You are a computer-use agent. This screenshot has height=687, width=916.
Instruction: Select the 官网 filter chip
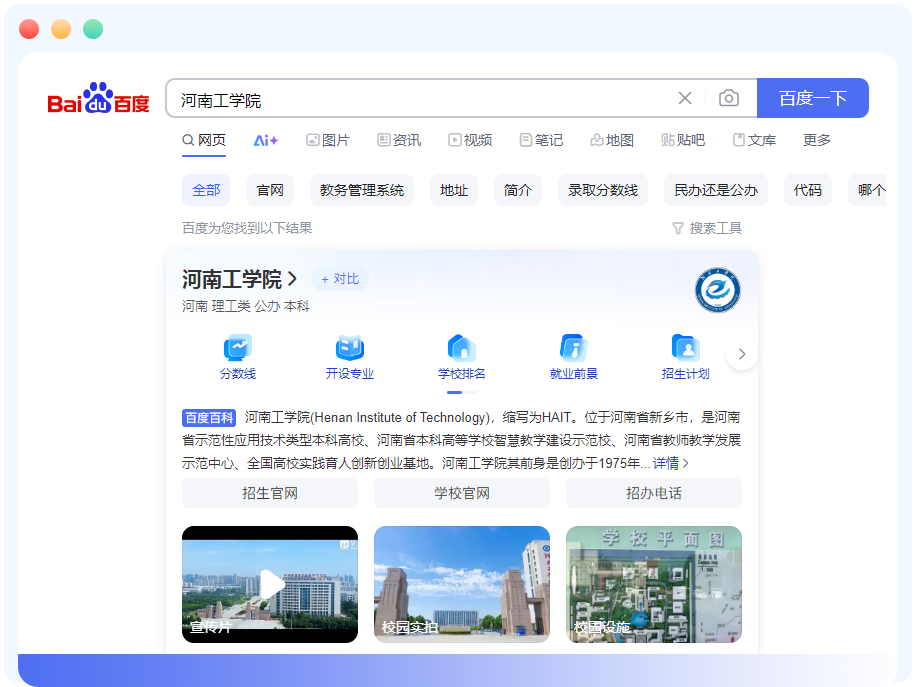270,190
